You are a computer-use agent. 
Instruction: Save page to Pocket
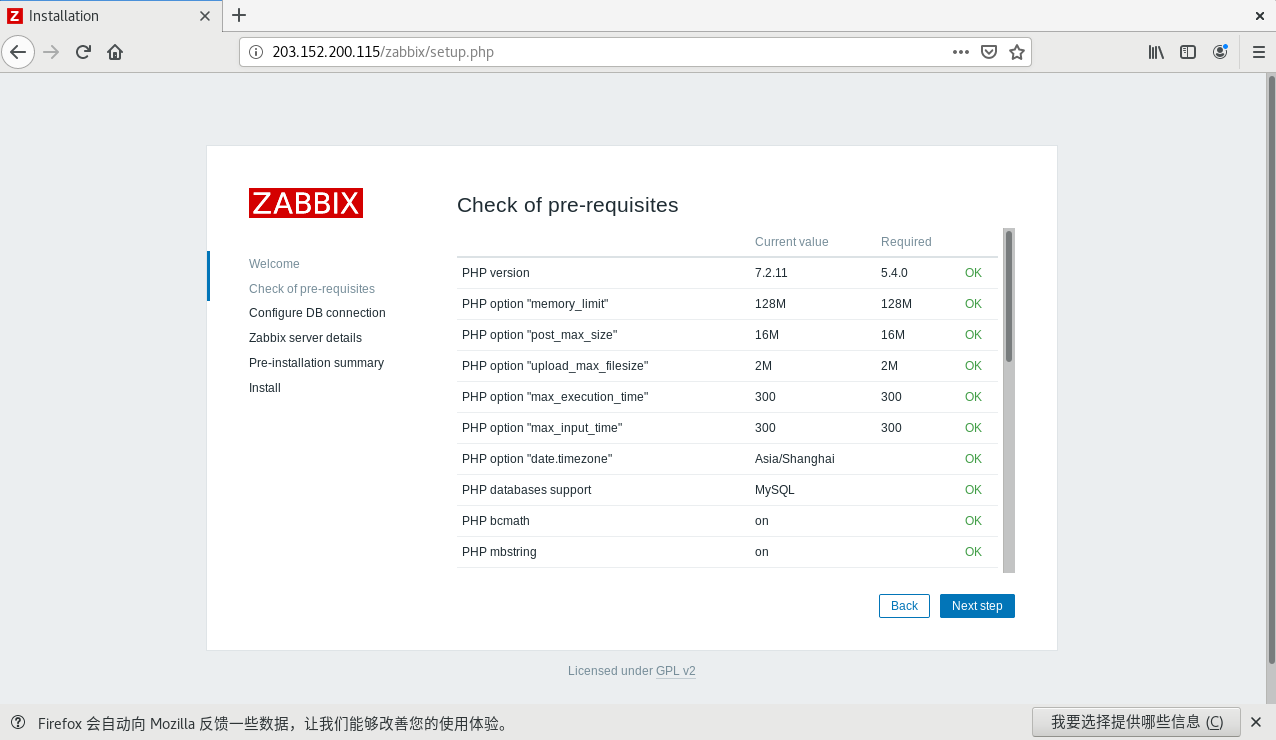(989, 52)
